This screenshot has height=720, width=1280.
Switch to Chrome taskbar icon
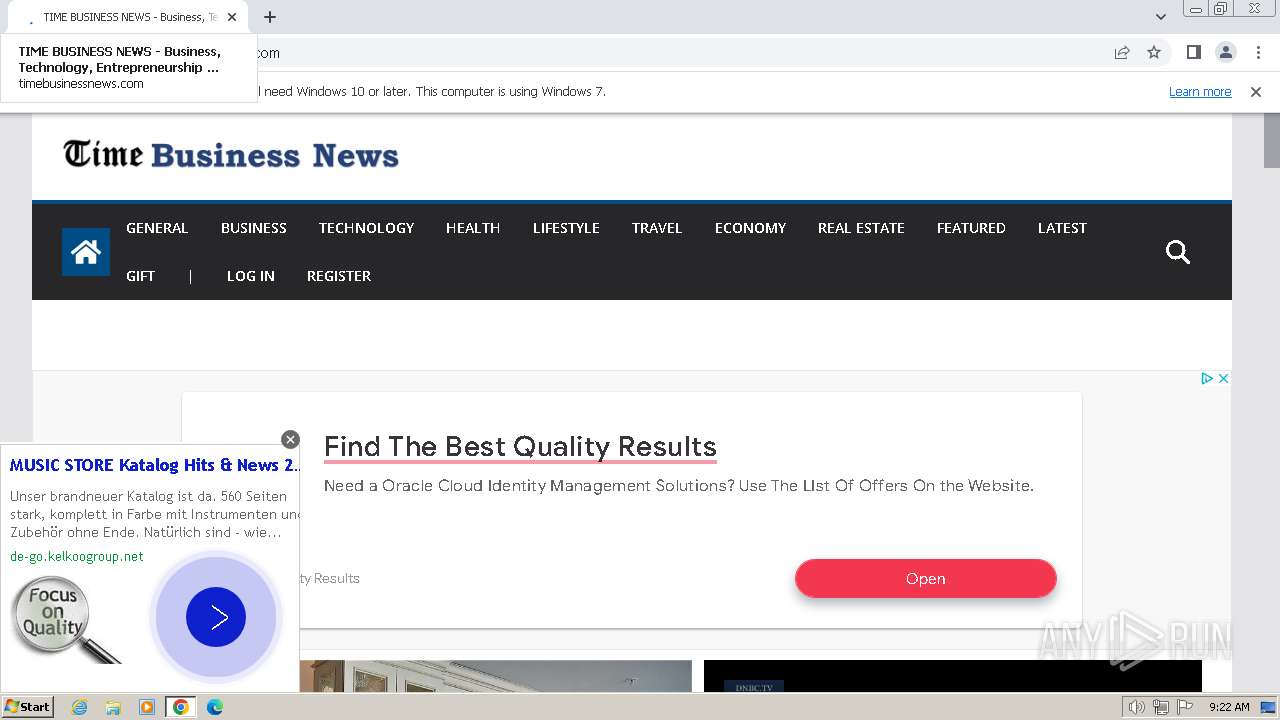pyautogui.click(x=181, y=707)
